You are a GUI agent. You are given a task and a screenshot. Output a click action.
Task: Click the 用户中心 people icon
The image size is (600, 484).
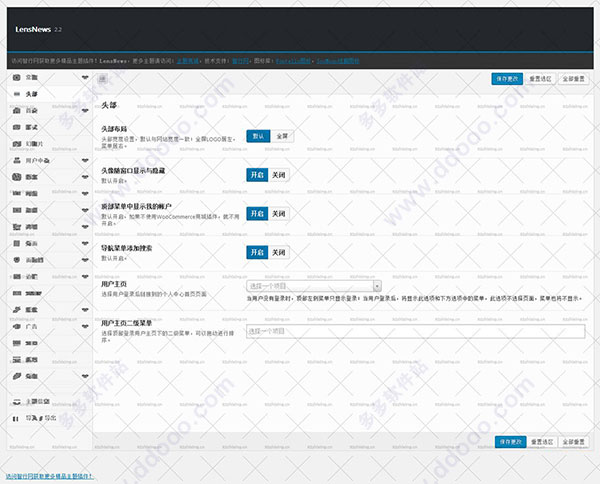point(16,160)
